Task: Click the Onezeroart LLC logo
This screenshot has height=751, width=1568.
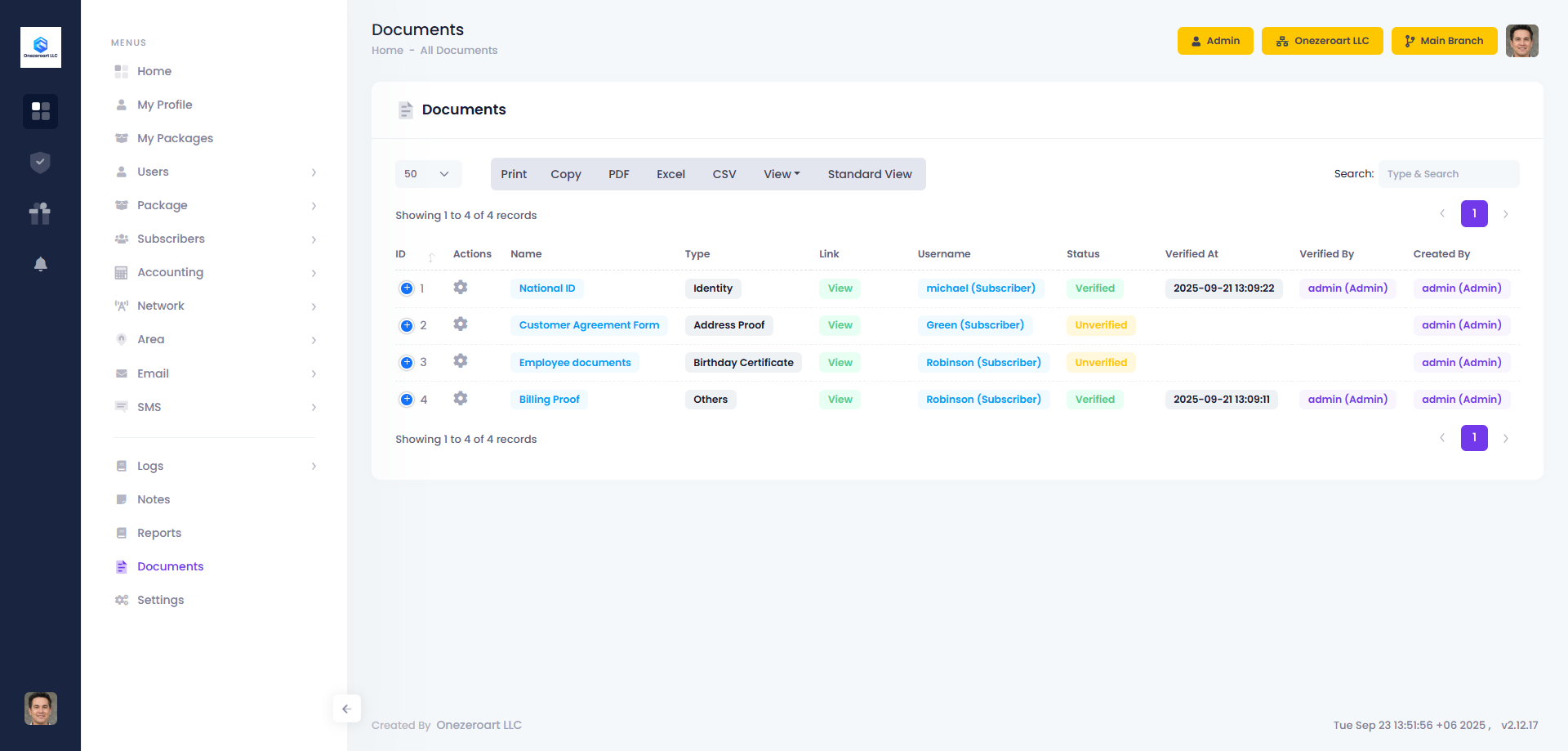Action: click(40, 47)
